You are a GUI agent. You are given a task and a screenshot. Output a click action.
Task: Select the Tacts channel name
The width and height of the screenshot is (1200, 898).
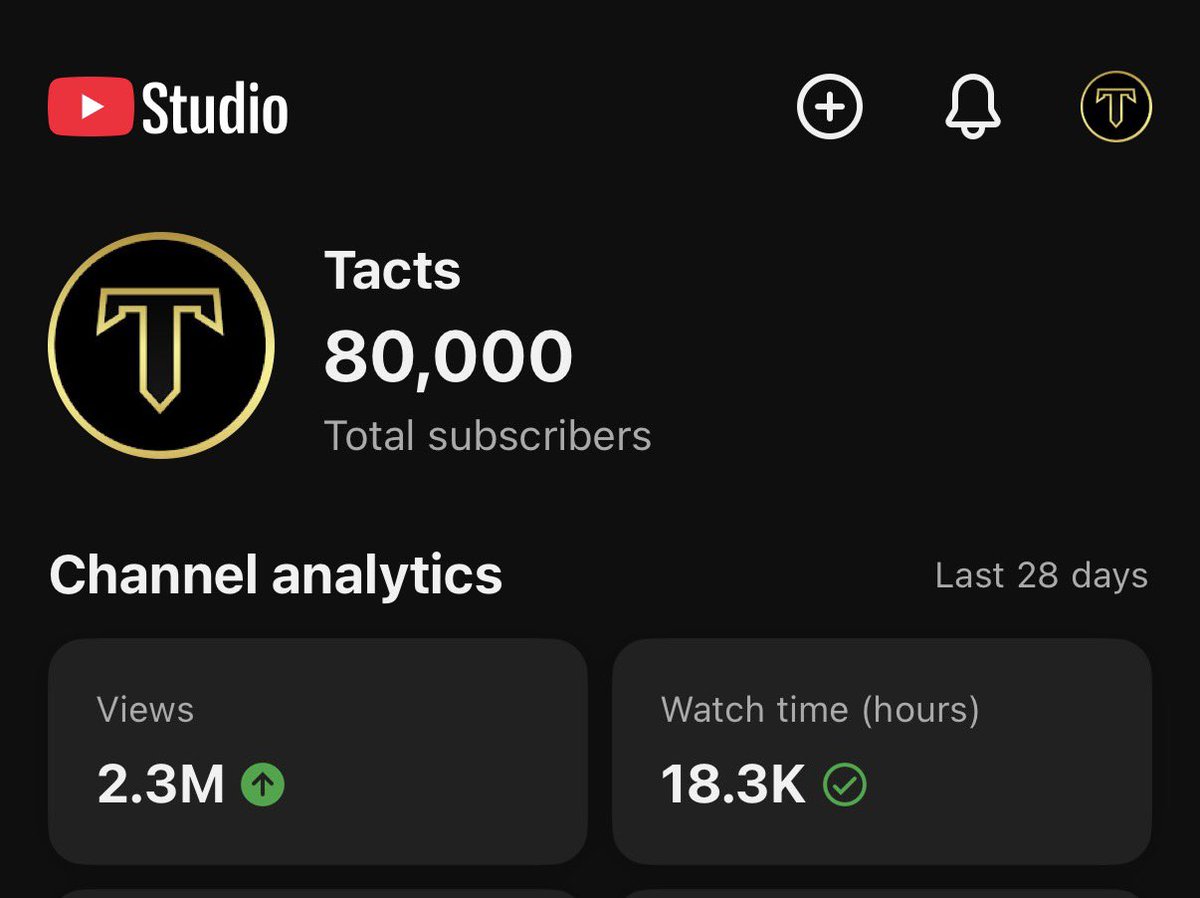[392, 270]
